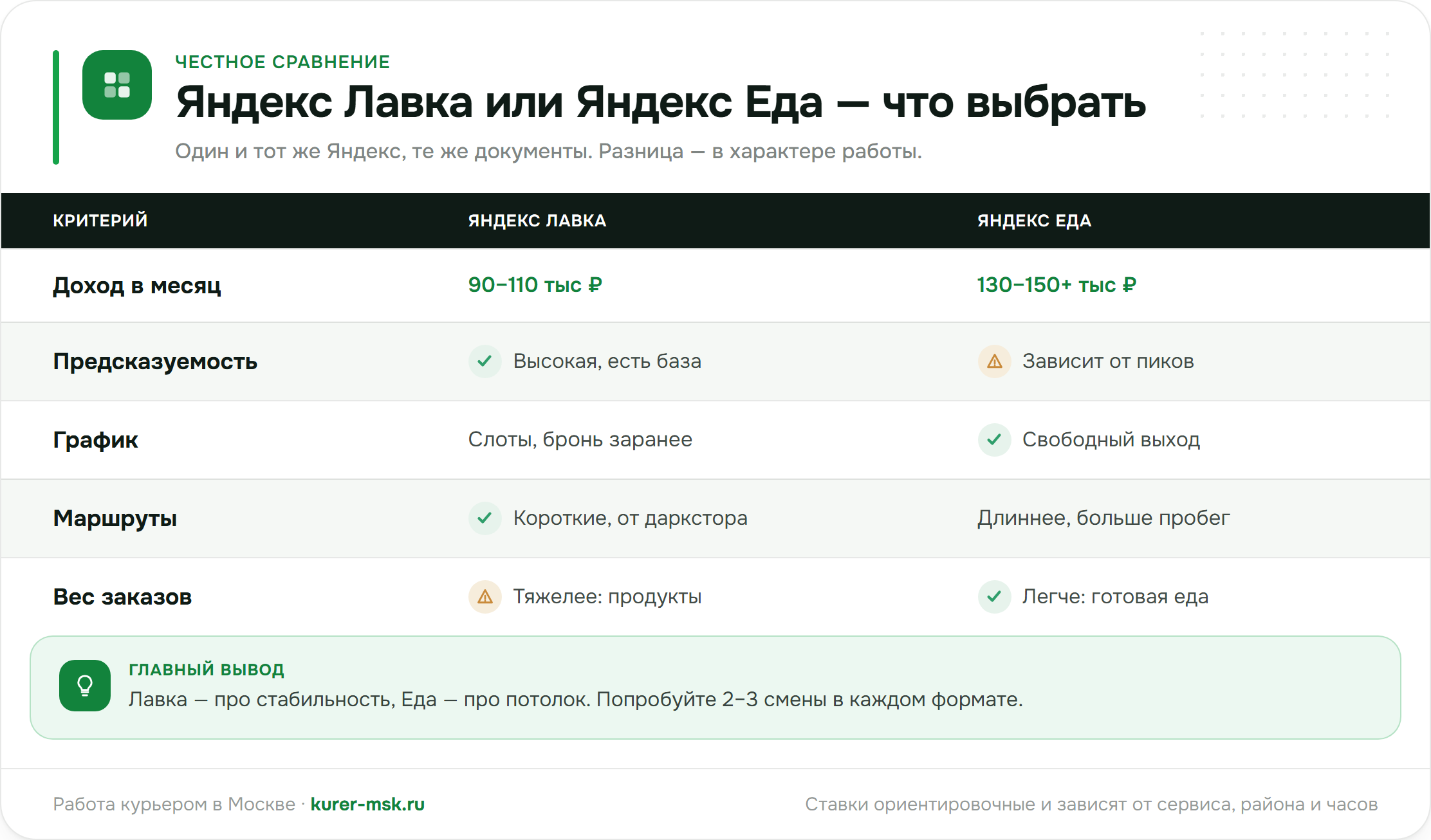Click the Легче: готовая еда cell text

1116,596
